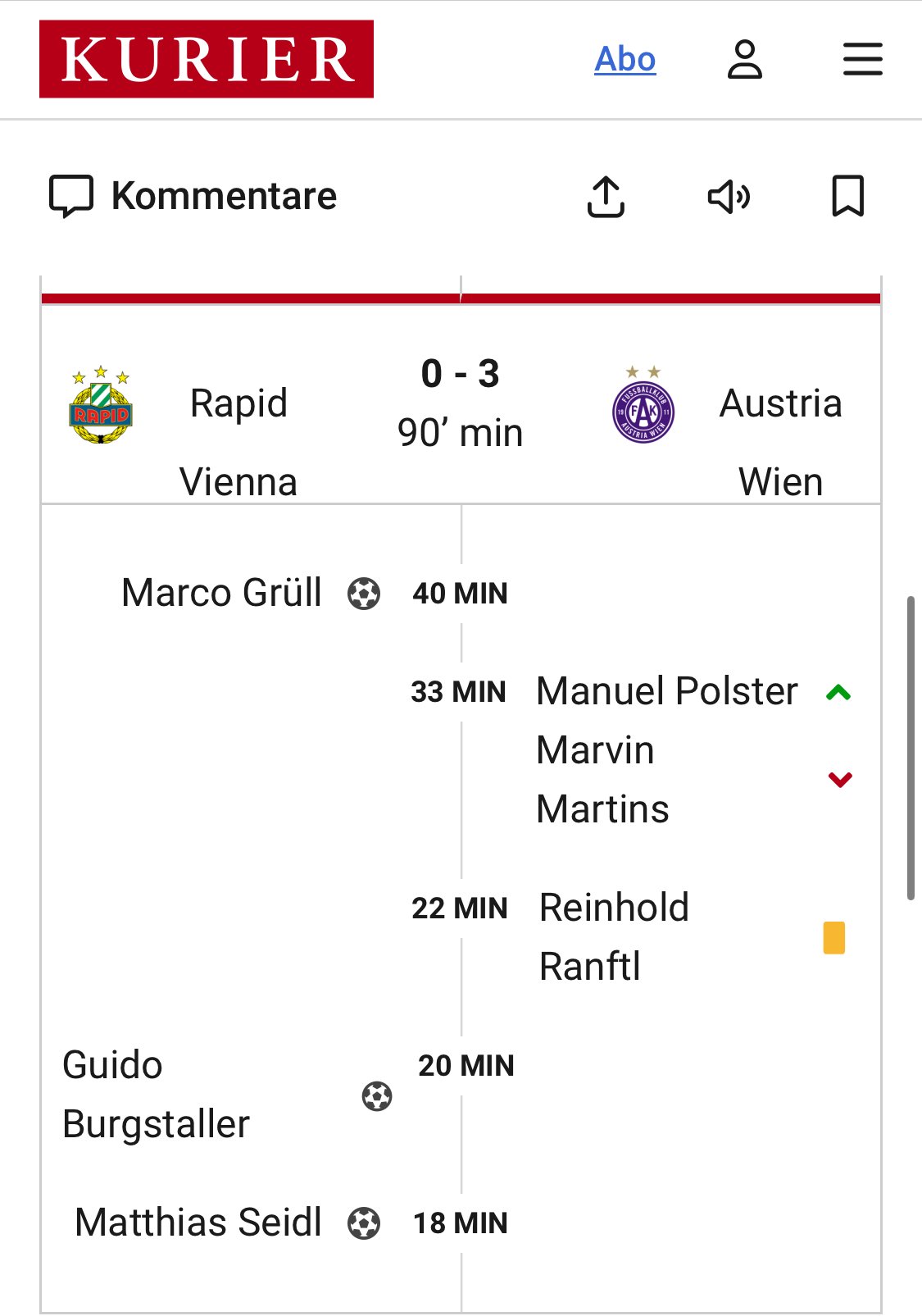Open the Kommentare speech bubble icon
This screenshot has width=922, height=1316.
pyautogui.click(x=71, y=197)
